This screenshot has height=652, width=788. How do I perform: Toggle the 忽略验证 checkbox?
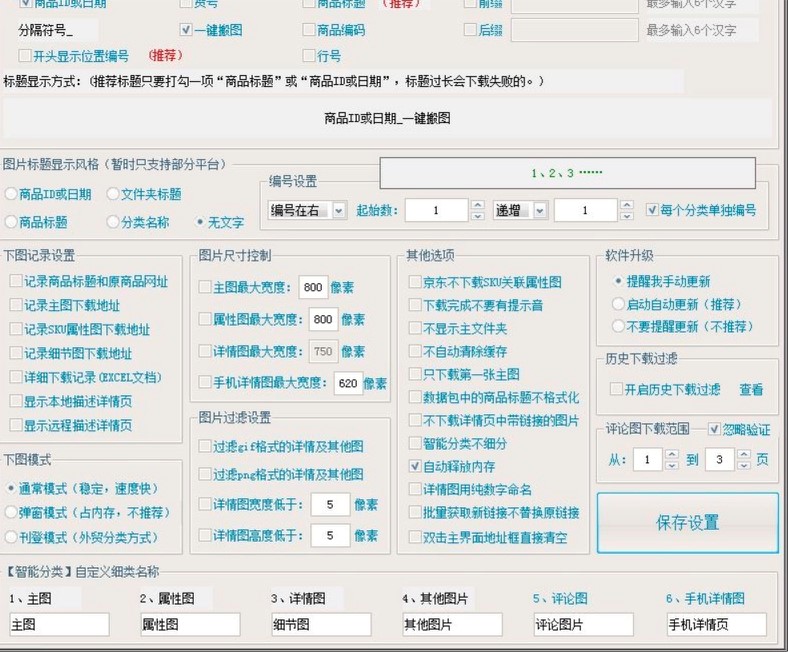pyautogui.click(x=714, y=430)
